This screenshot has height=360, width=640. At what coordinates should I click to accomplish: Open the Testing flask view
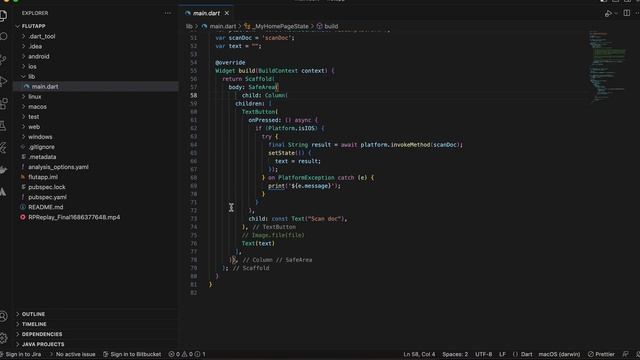(3, 126)
